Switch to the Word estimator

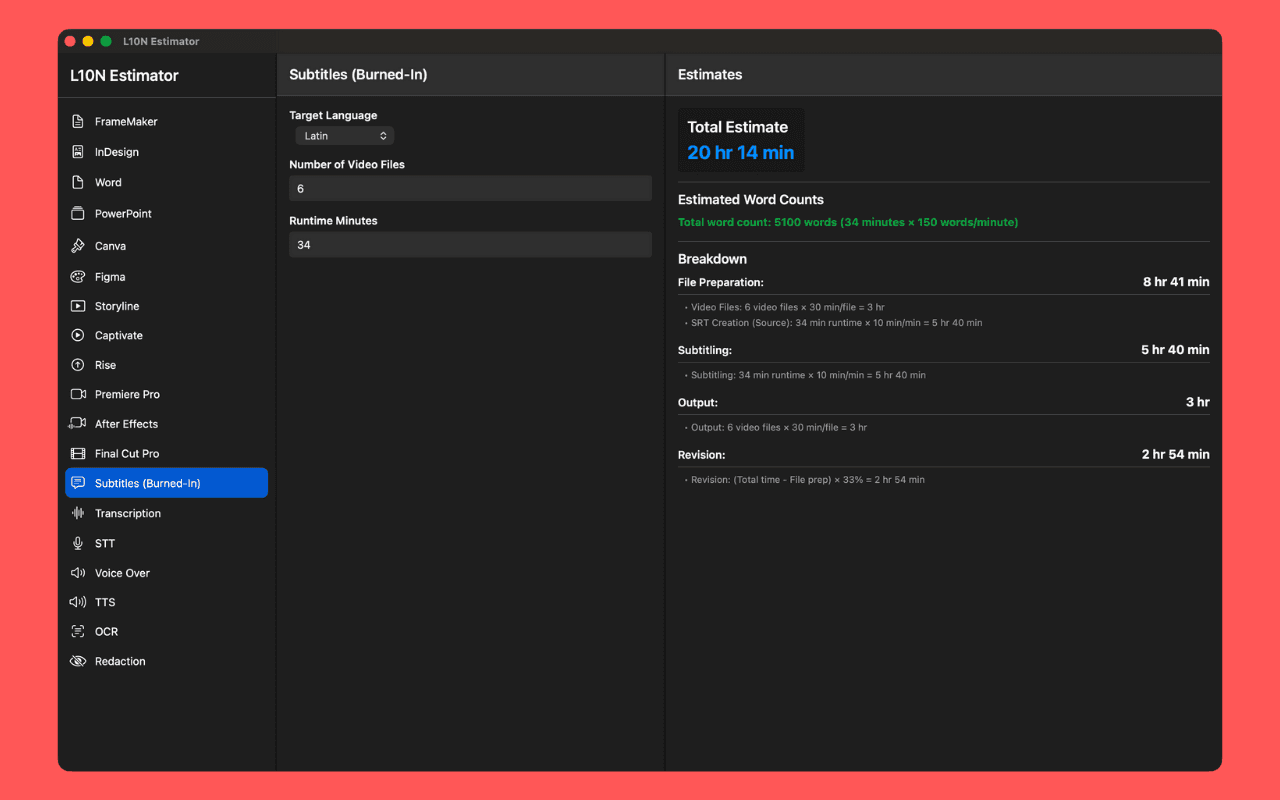coord(107,182)
